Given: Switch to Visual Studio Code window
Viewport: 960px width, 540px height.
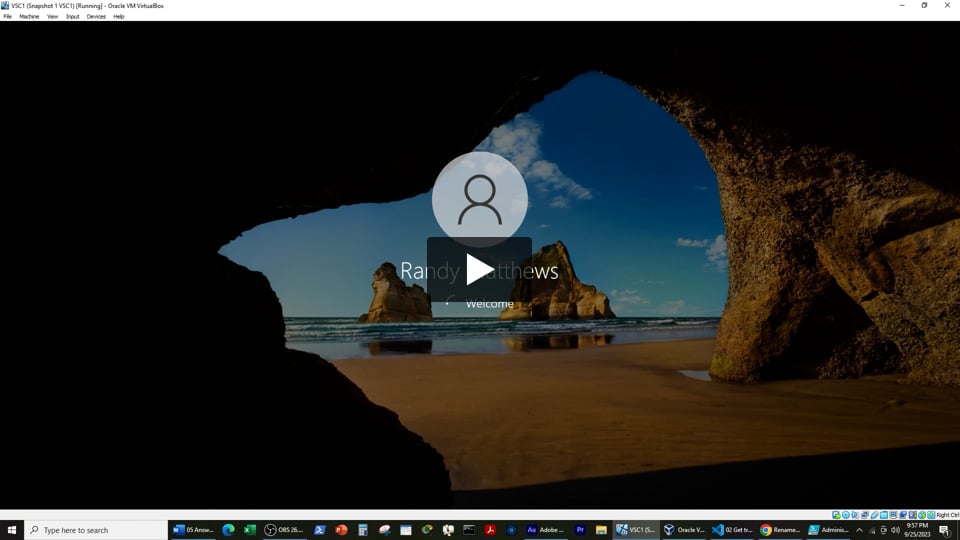Looking at the screenshot, I should point(732,530).
